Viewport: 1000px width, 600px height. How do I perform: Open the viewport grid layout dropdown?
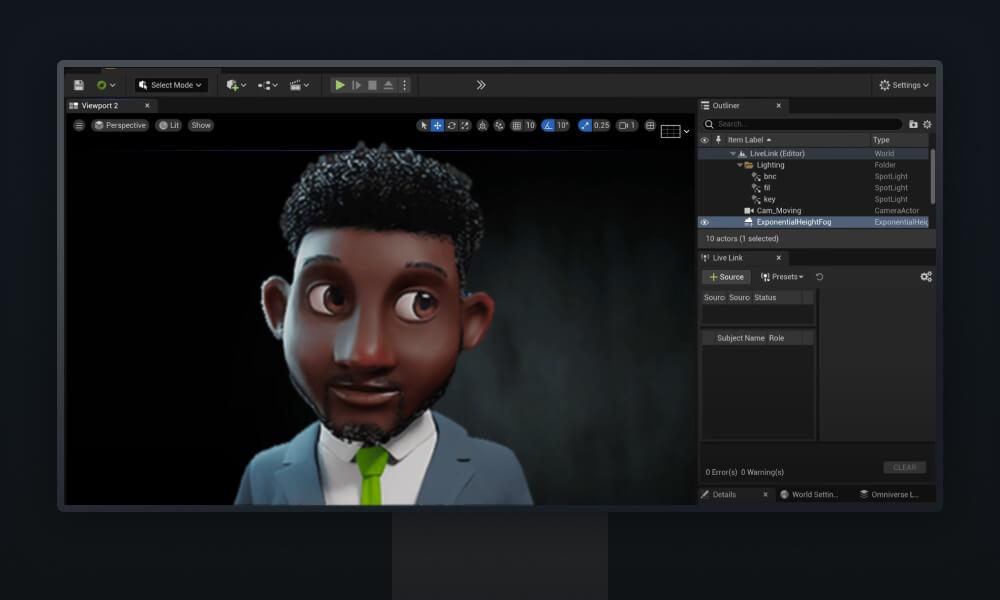pyautogui.click(x=675, y=131)
